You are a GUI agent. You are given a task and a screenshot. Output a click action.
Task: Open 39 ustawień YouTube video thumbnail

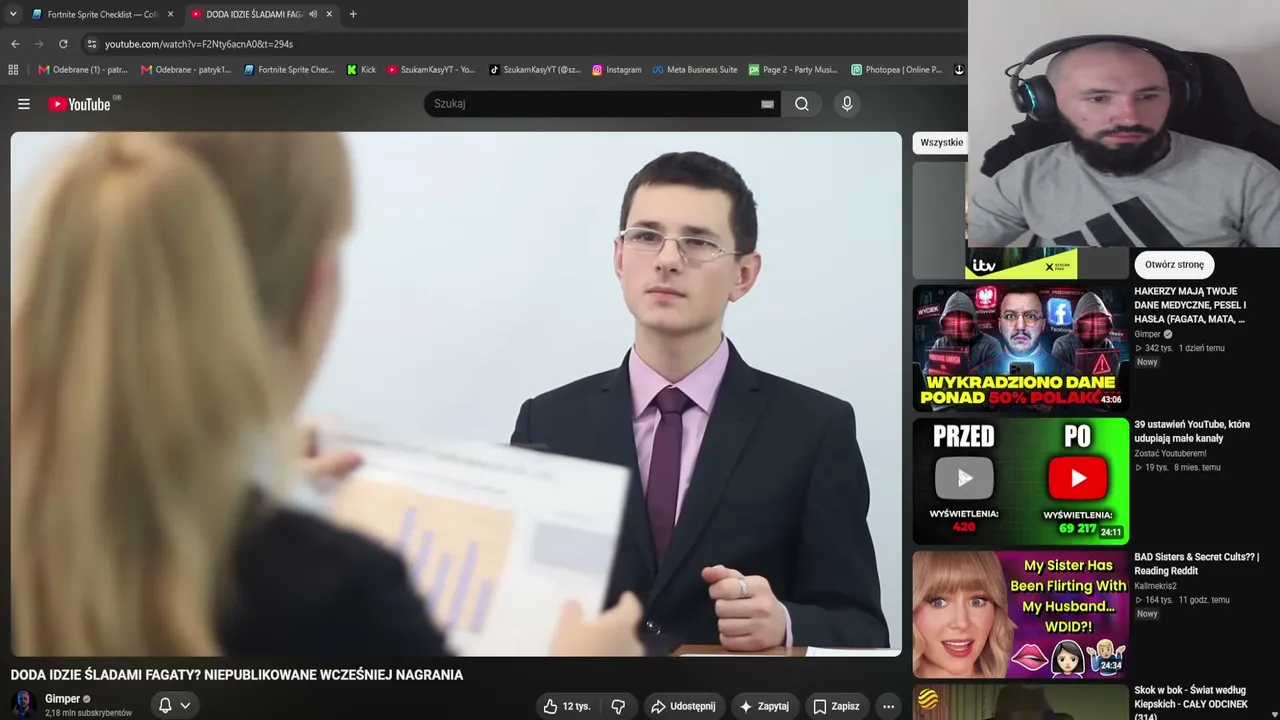(1020, 481)
